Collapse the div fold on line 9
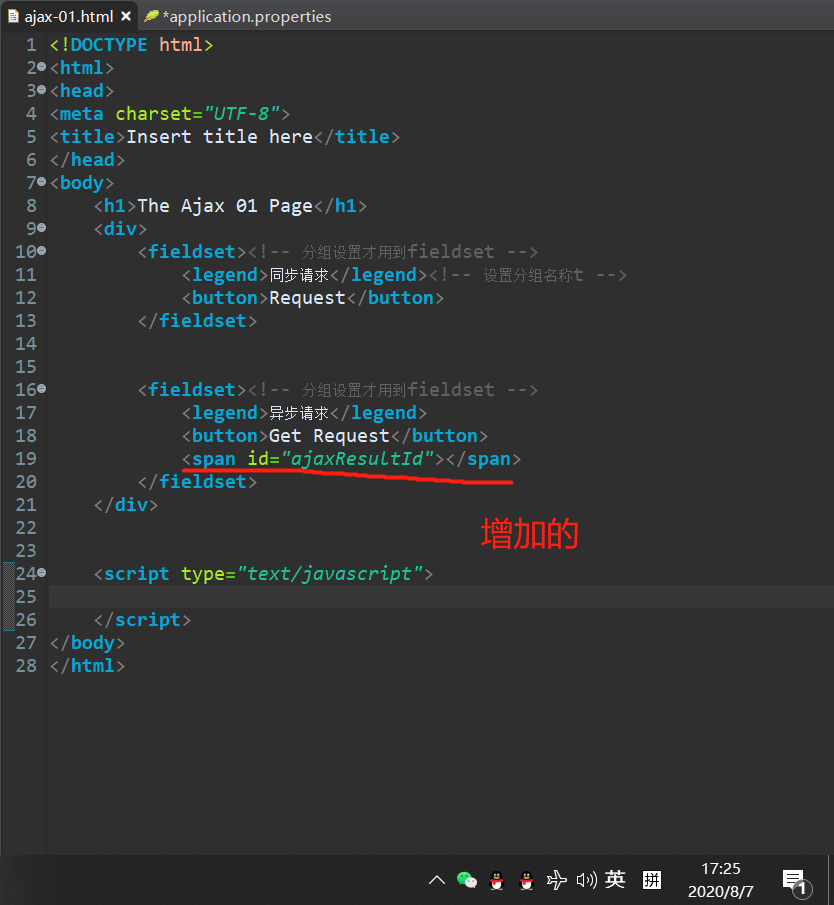The width and height of the screenshot is (834, 905). (x=42, y=228)
